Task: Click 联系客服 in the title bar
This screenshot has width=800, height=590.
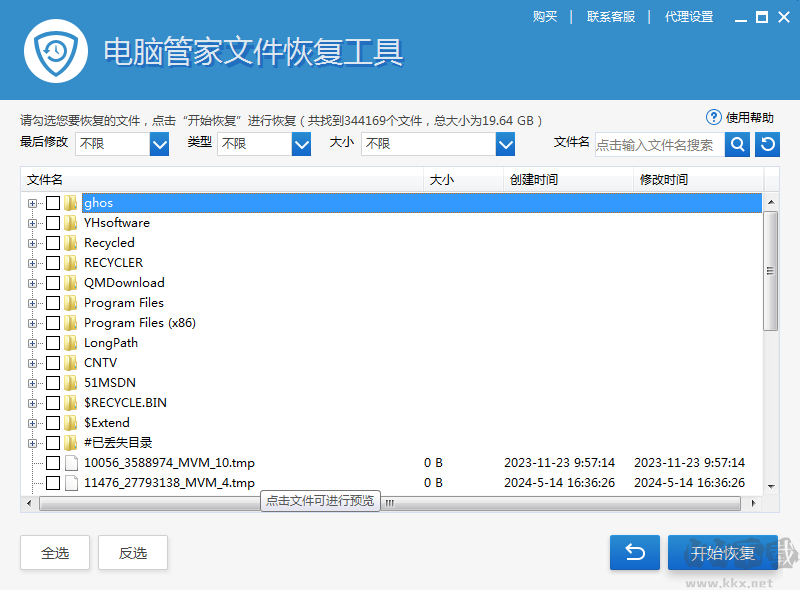Action: coord(611,16)
